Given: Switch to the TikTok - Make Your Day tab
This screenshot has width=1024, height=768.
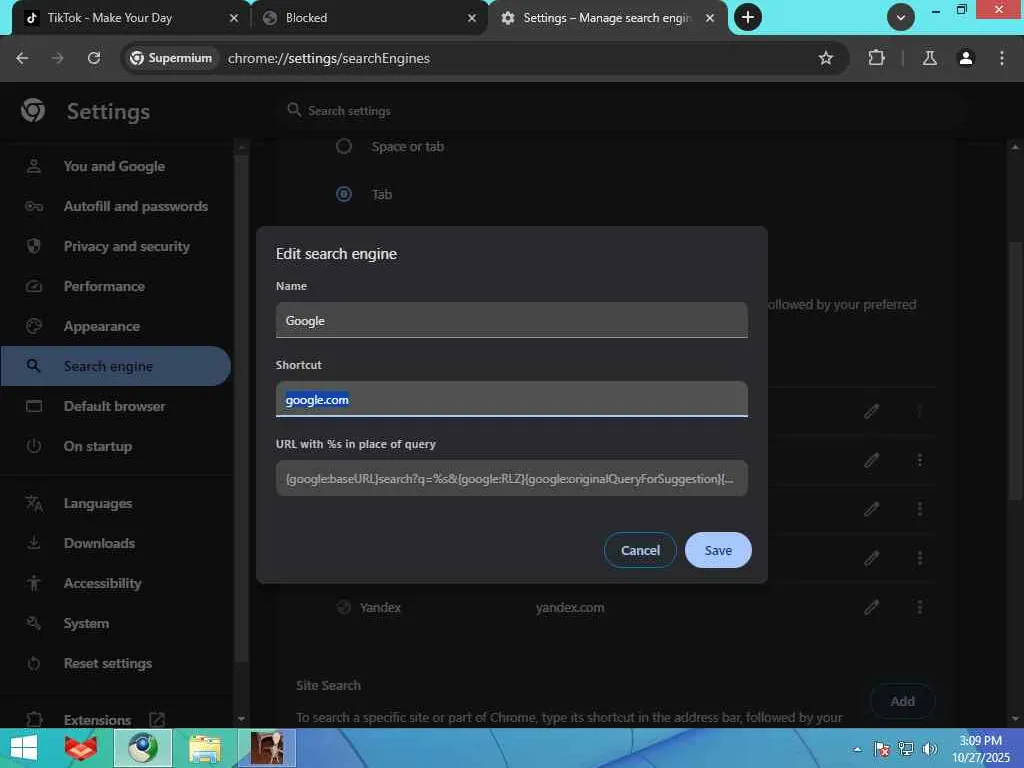Looking at the screenshot, I should [x=126, y=18].
